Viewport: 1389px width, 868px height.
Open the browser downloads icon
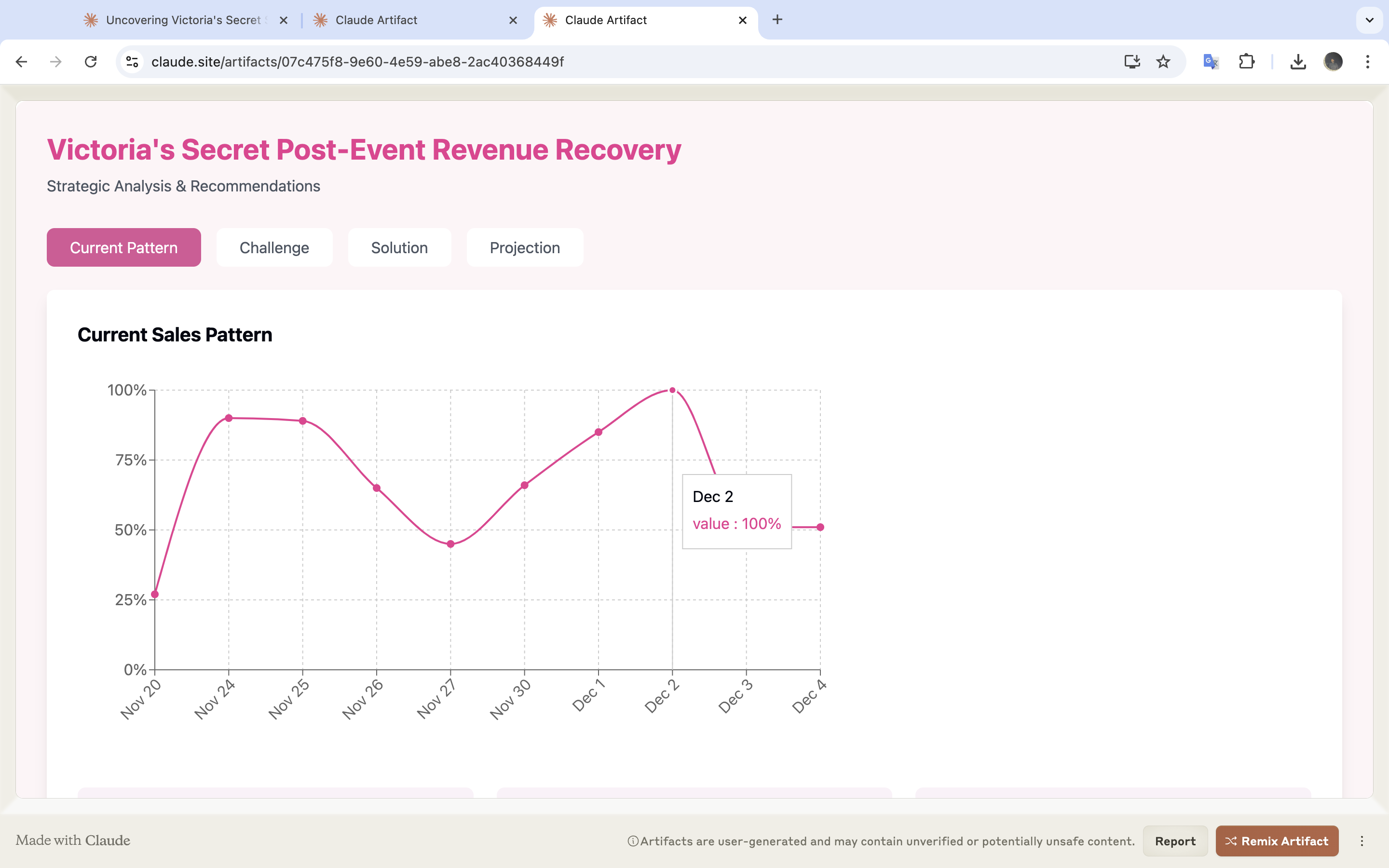tap(1298, 61)
